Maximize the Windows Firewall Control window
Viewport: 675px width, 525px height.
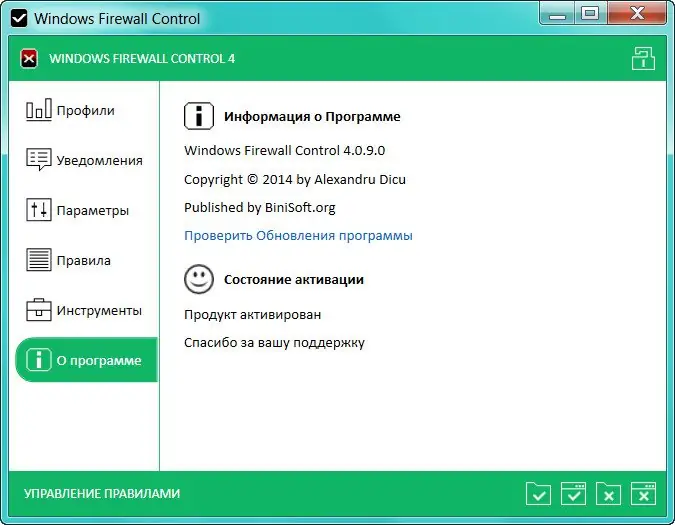click(590, 14)
